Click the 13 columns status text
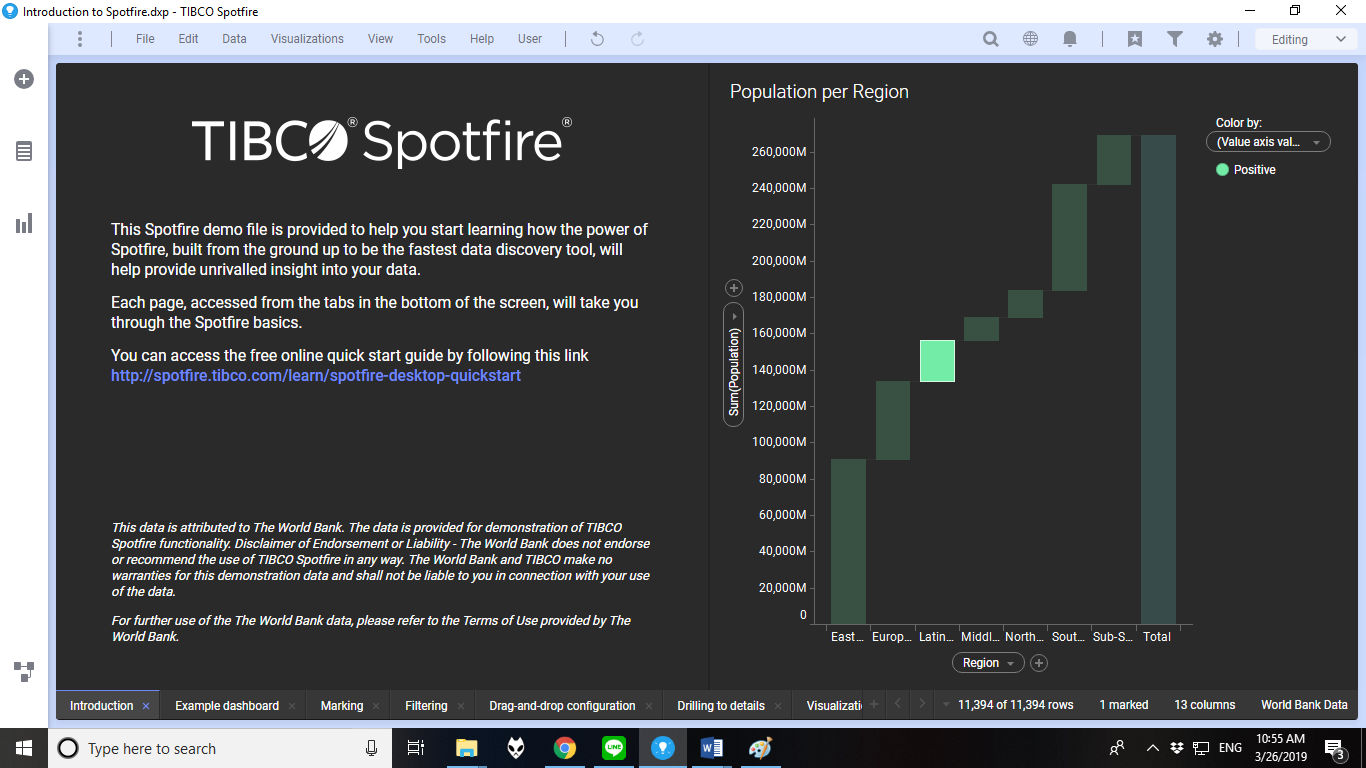The height and width of the screenshot is (768, 1366). [1204, 705]
